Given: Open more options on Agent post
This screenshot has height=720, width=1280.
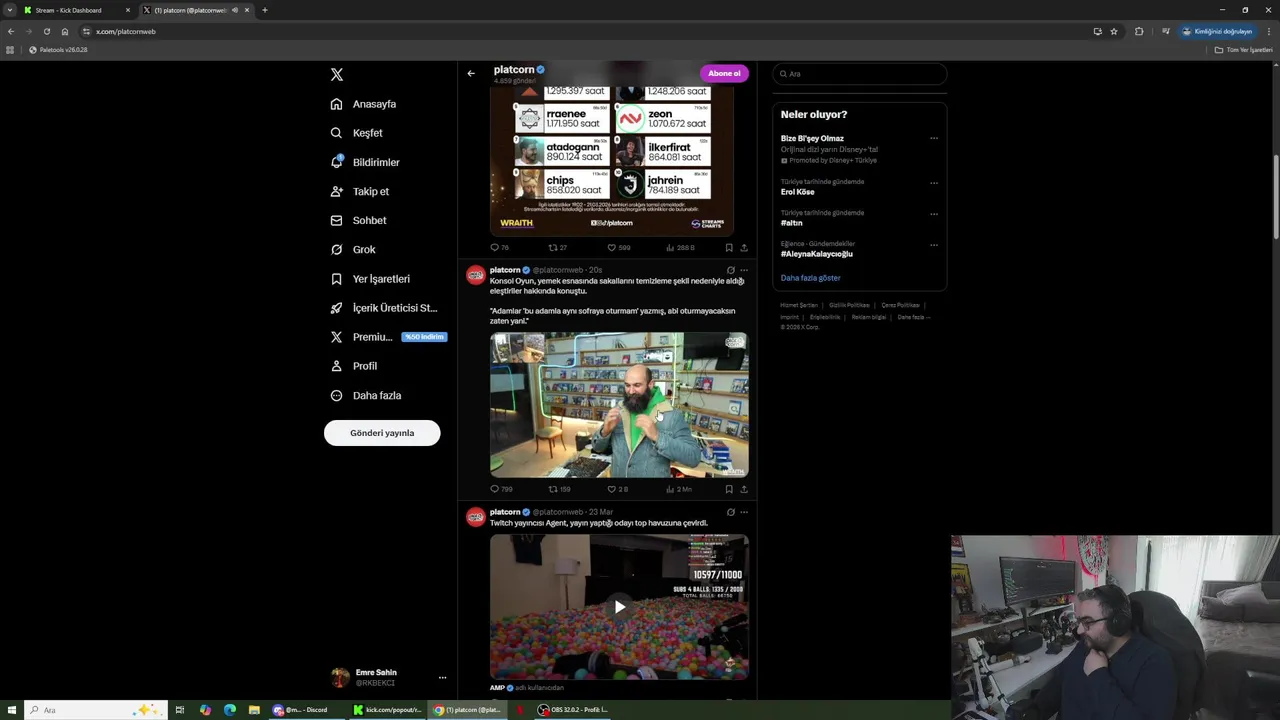Looking at the screenshot, I should point(743,512).
